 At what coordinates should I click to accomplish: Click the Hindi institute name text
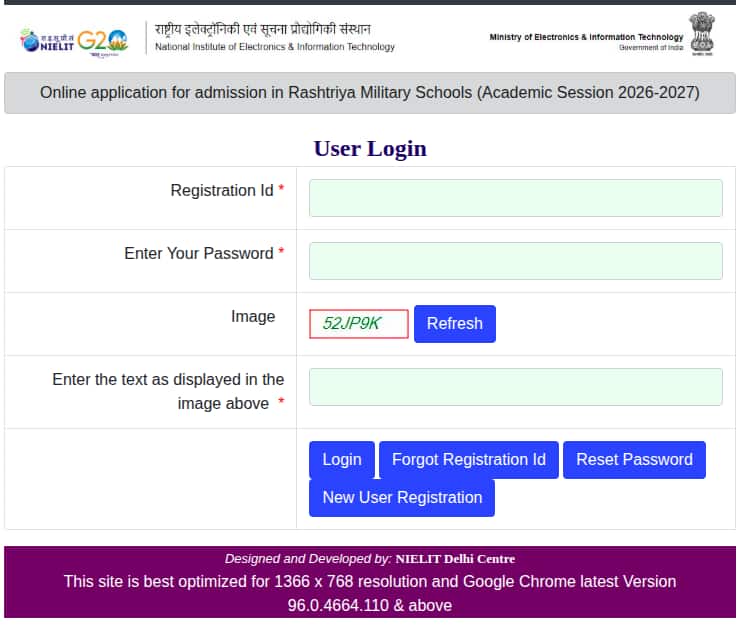tap(262, 29)
